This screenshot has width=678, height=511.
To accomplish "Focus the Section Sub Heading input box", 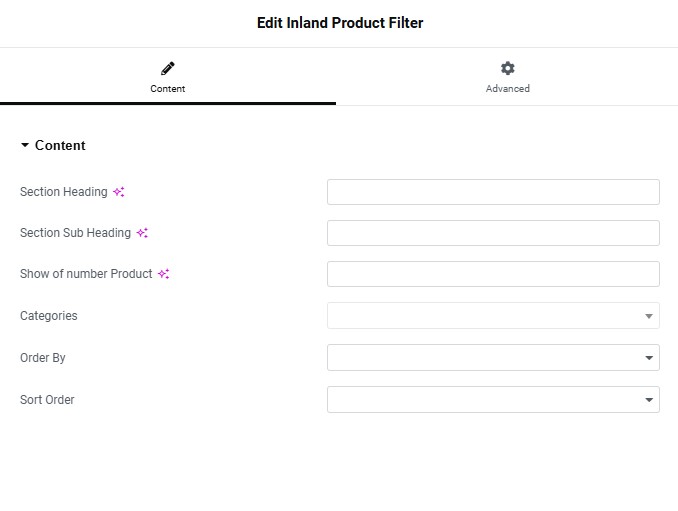I will click(493, 233).
